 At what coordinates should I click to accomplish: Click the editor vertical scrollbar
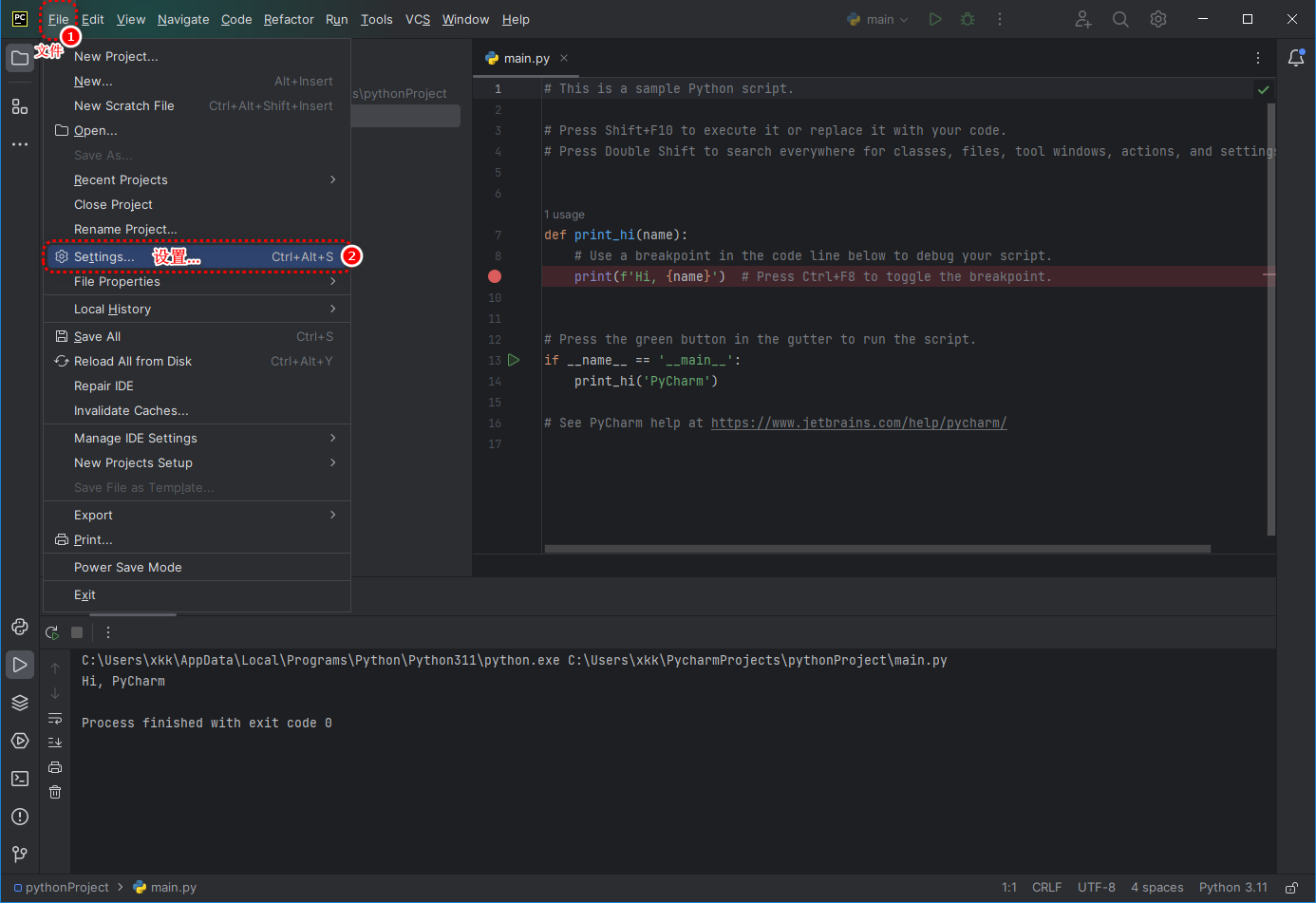click(1270, 318)
